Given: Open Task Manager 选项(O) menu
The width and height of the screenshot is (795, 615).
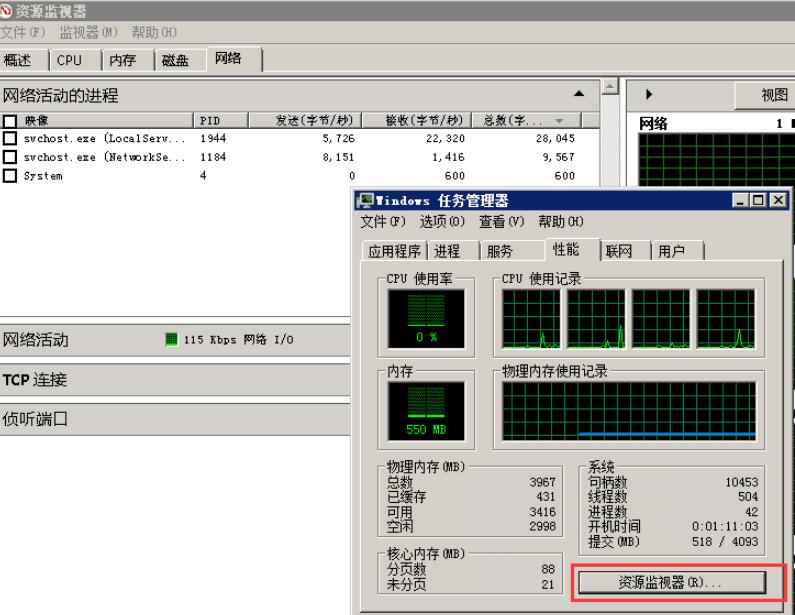Looking at the screenshot, I should tap(442, 222).
